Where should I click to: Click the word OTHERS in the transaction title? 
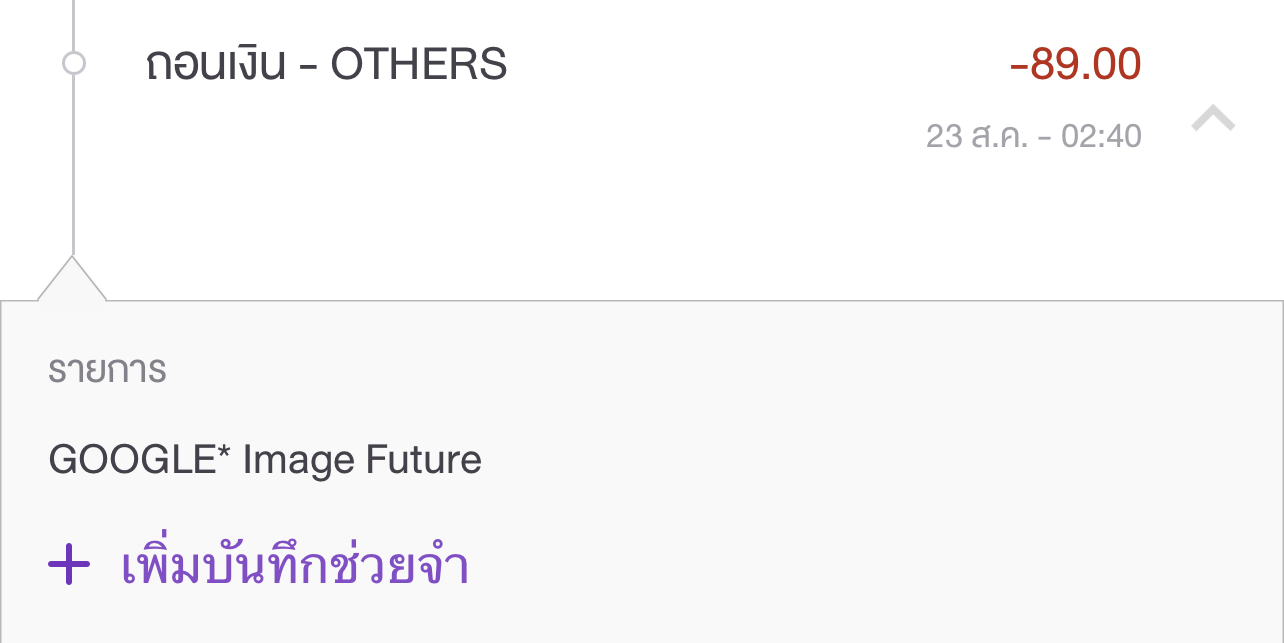[x=419, y=65]
